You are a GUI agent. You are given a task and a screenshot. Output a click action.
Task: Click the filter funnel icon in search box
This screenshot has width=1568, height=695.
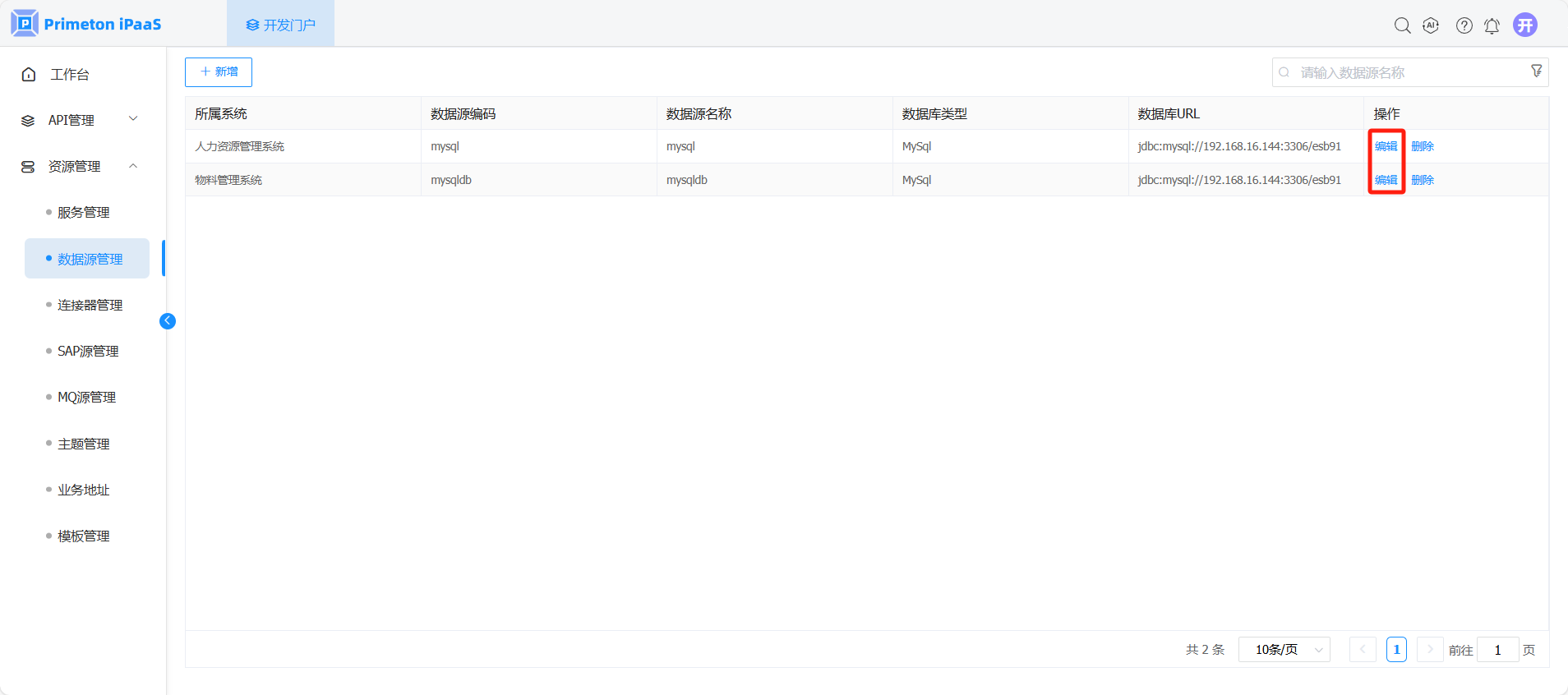[x=1536, y=71]
